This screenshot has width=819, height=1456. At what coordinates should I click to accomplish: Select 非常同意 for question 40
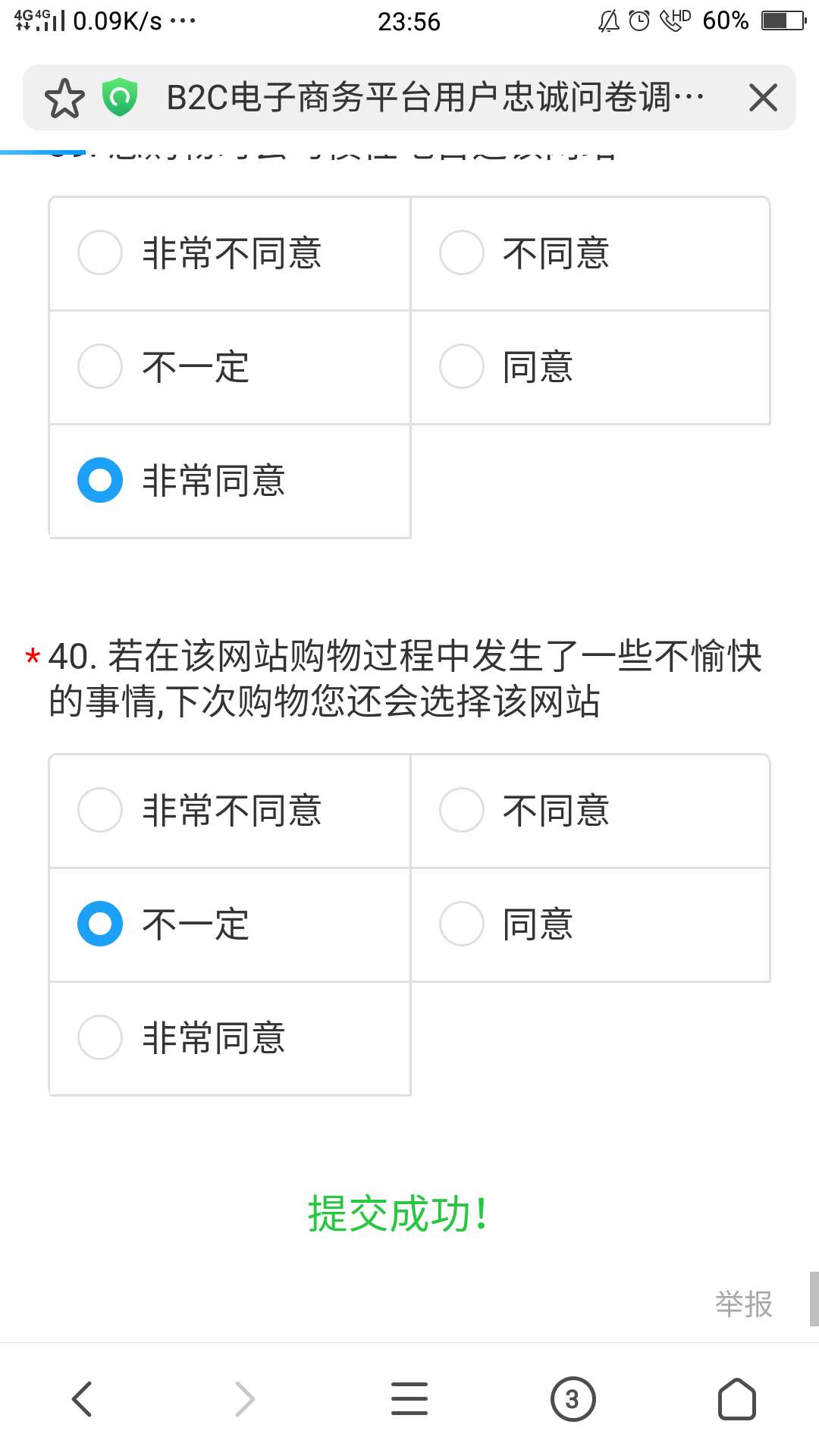coord(100,1037)
